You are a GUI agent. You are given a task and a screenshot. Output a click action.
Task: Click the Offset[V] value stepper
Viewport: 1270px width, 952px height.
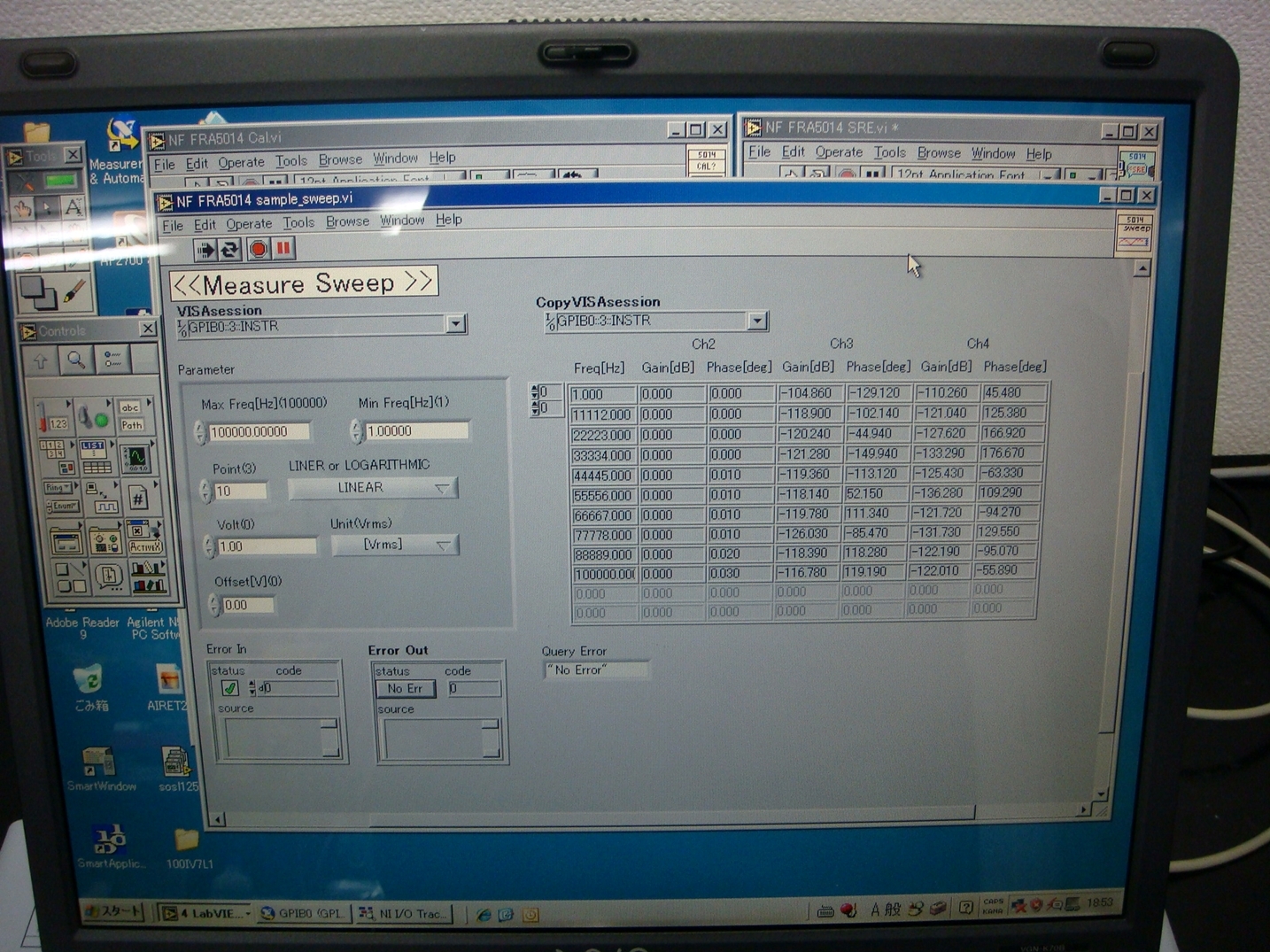click(x=214, y=605)
